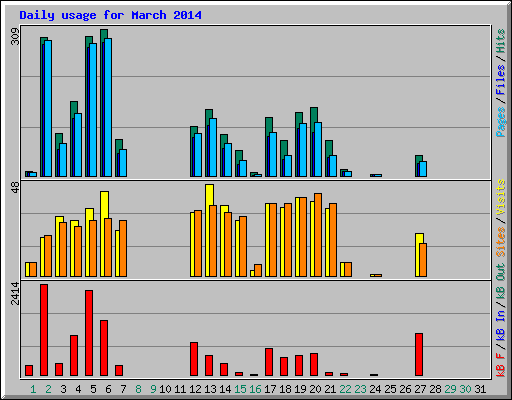Click the 'Visits' legend label
The height and width of the screenshot is (400, 512).
501,198
